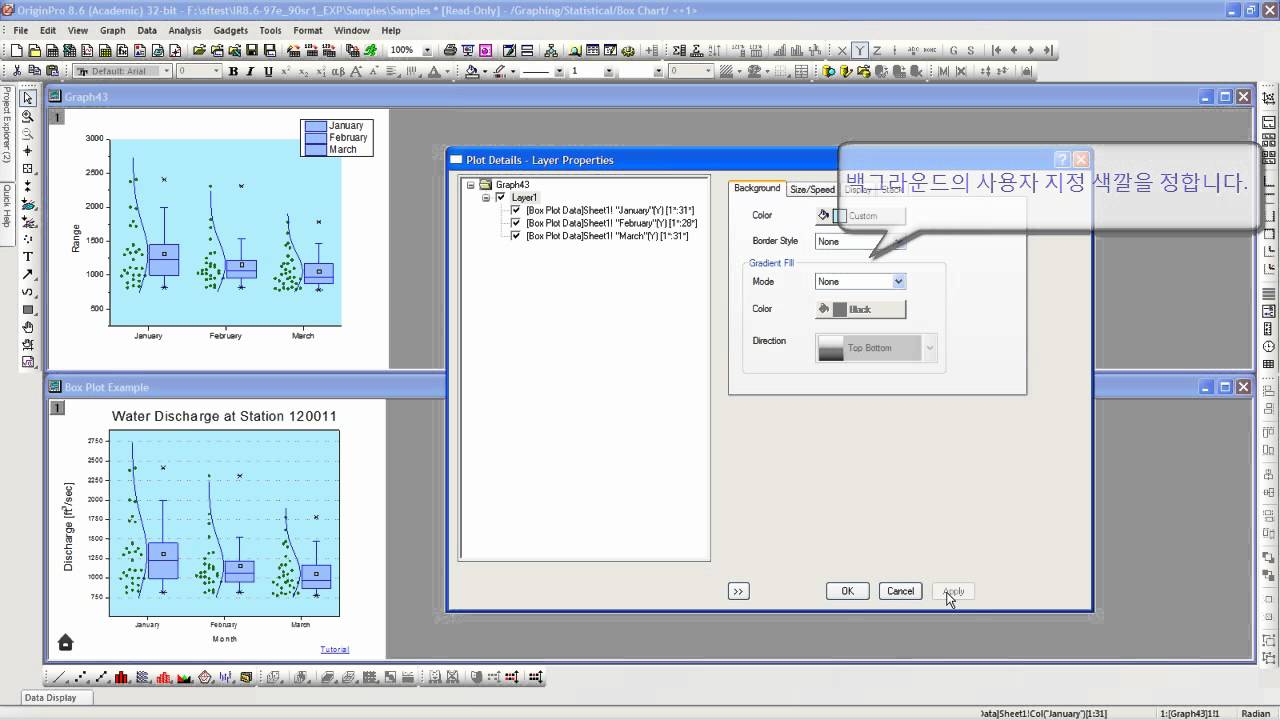This screenshot has width=1280, height=720.
Task: Click the >> expand button in dialog
Action: (738, 591)
